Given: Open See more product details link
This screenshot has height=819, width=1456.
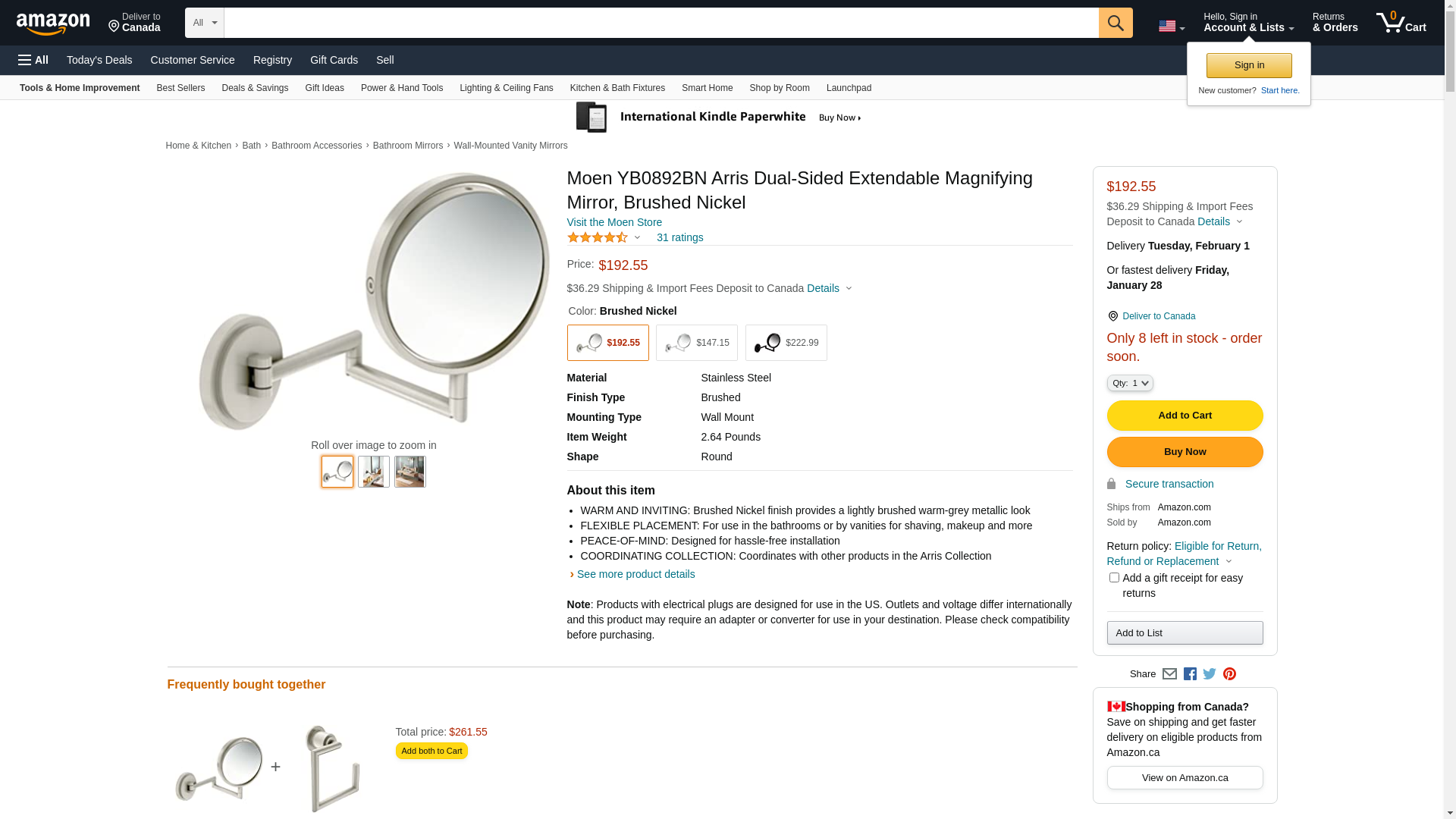Looking at the screenshot, I should pyautogui.click(x=635, y=574).
